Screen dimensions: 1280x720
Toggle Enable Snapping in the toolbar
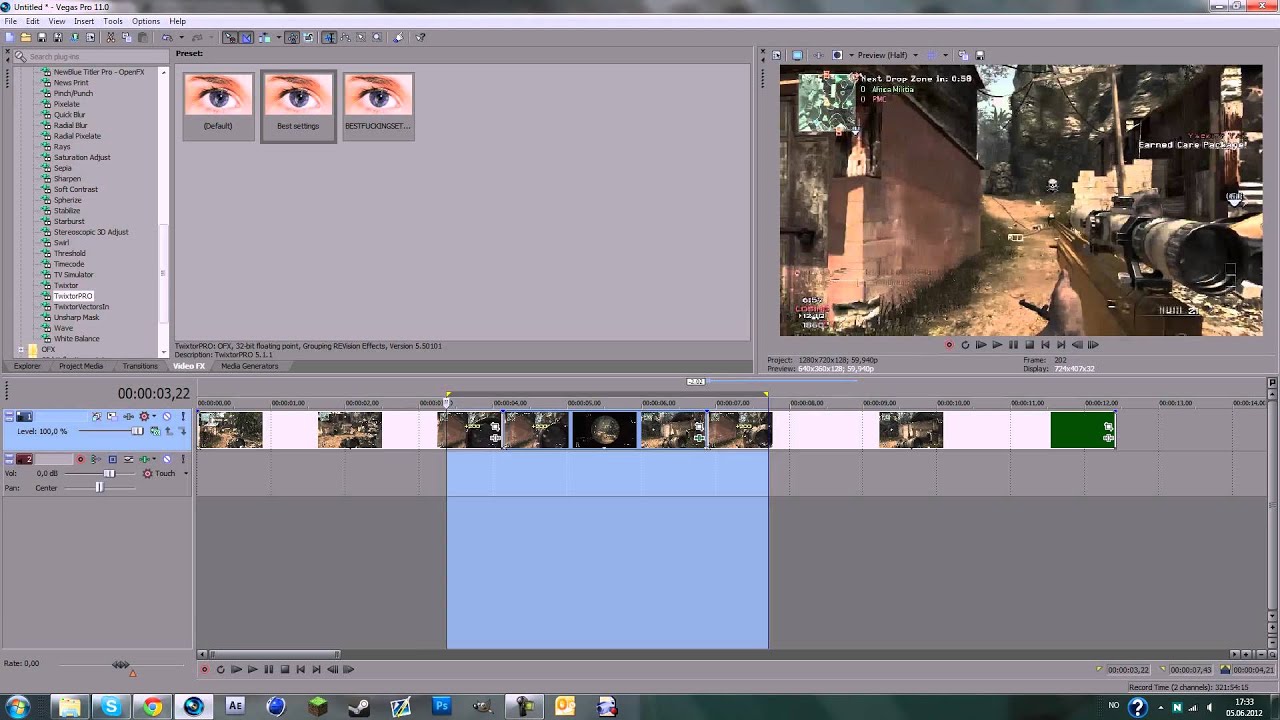point(229,37)
